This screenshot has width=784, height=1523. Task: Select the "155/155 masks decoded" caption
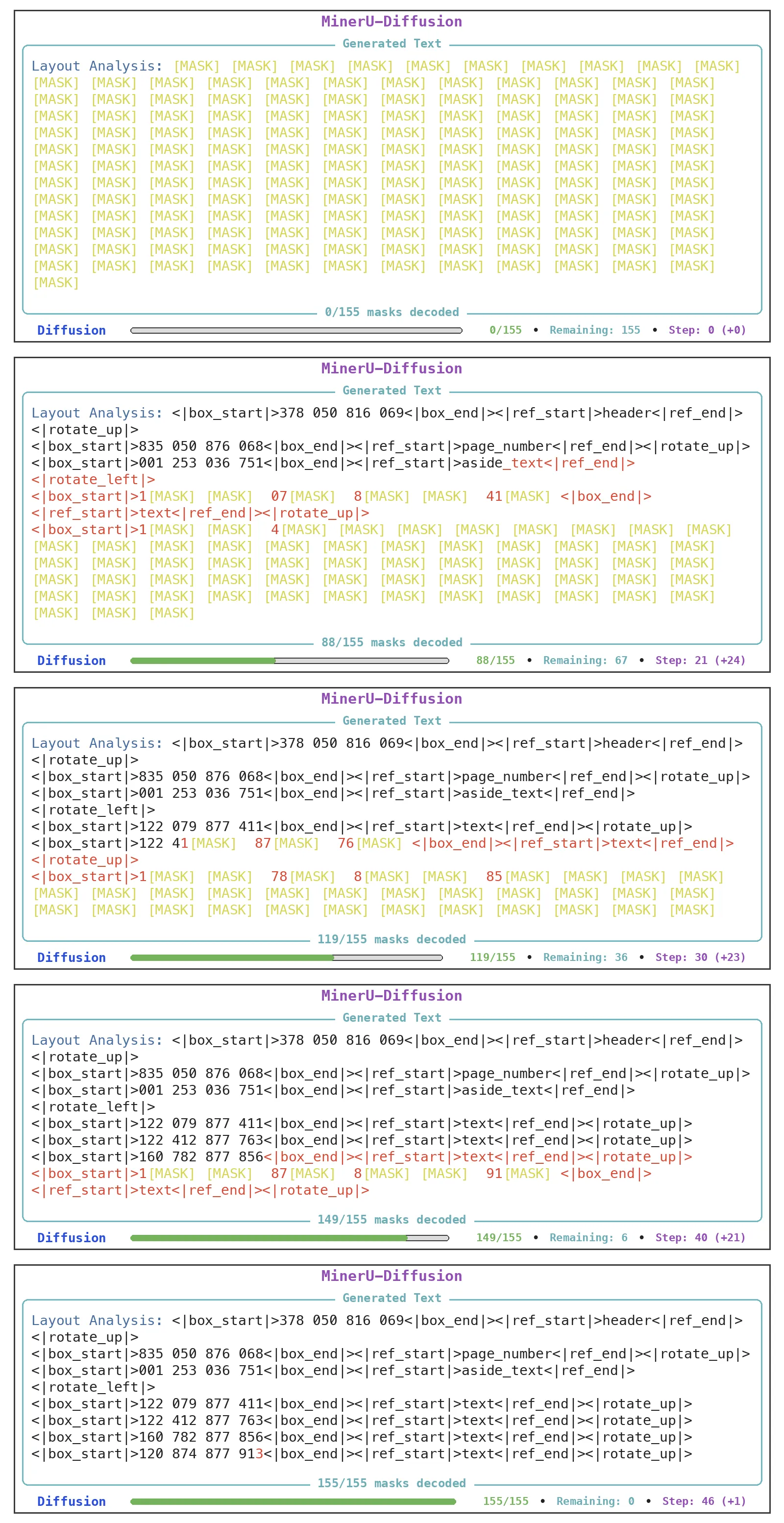pos(392,1483)
